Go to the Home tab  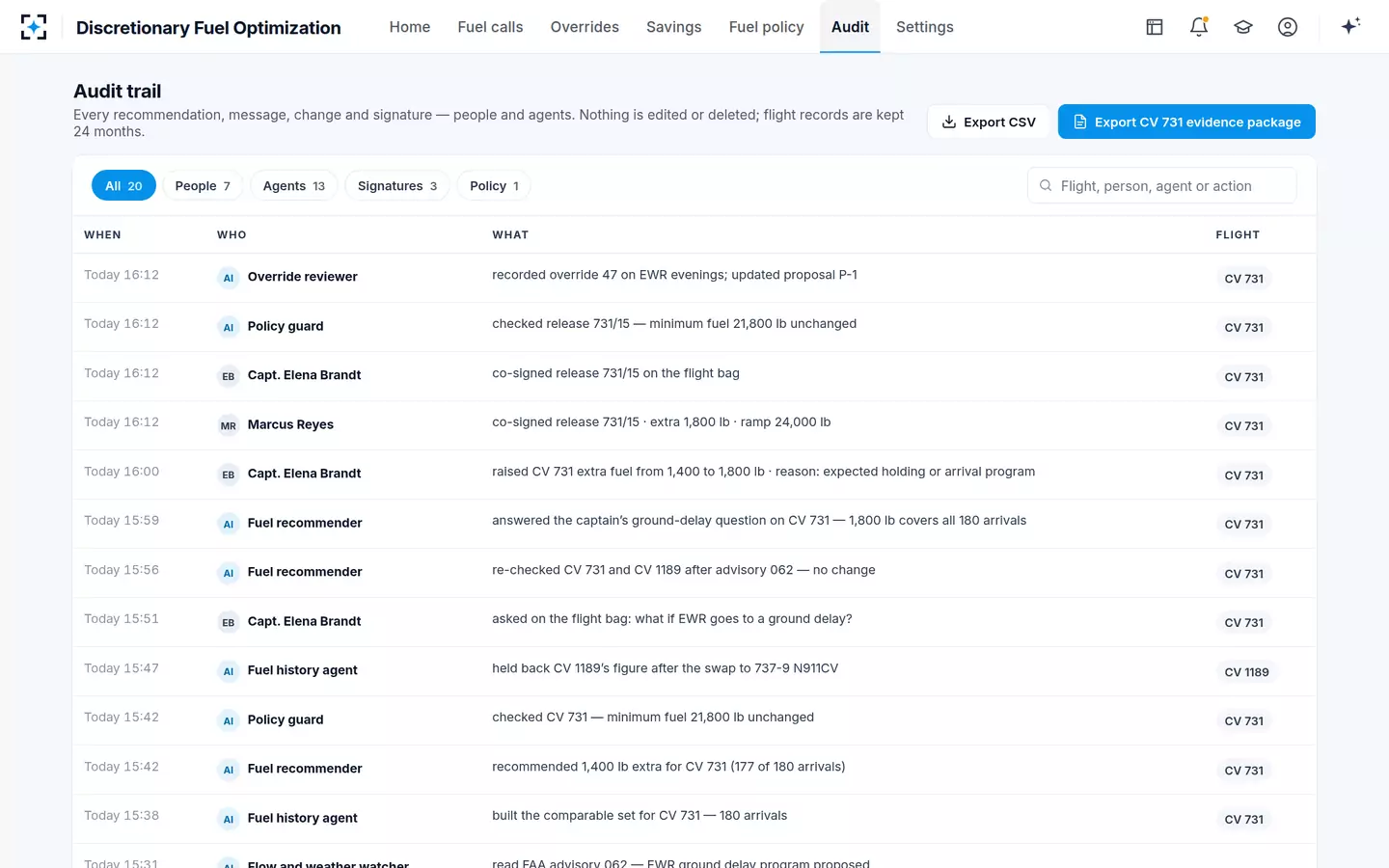pos(410,27)
